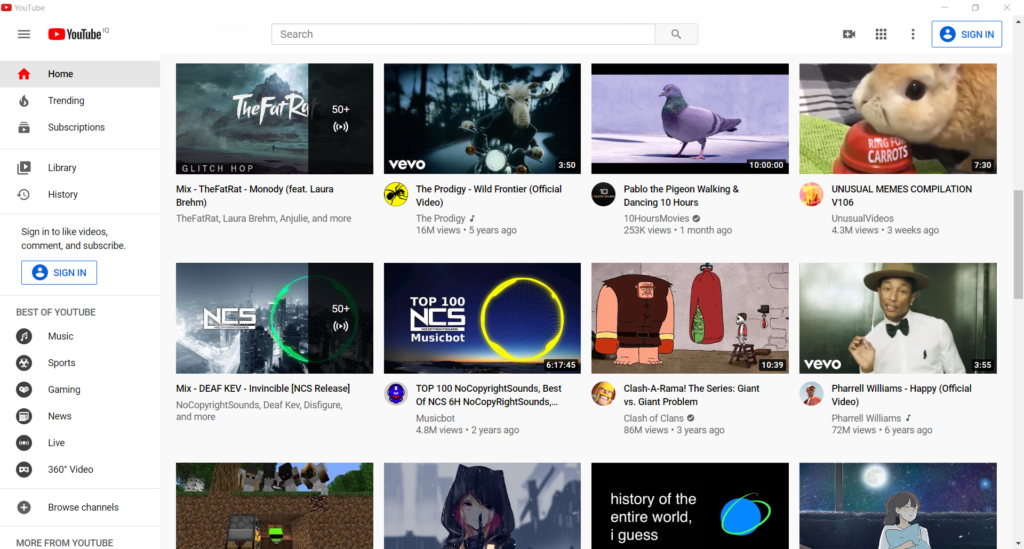Go to Home in sidebar

tap(80, 74)
